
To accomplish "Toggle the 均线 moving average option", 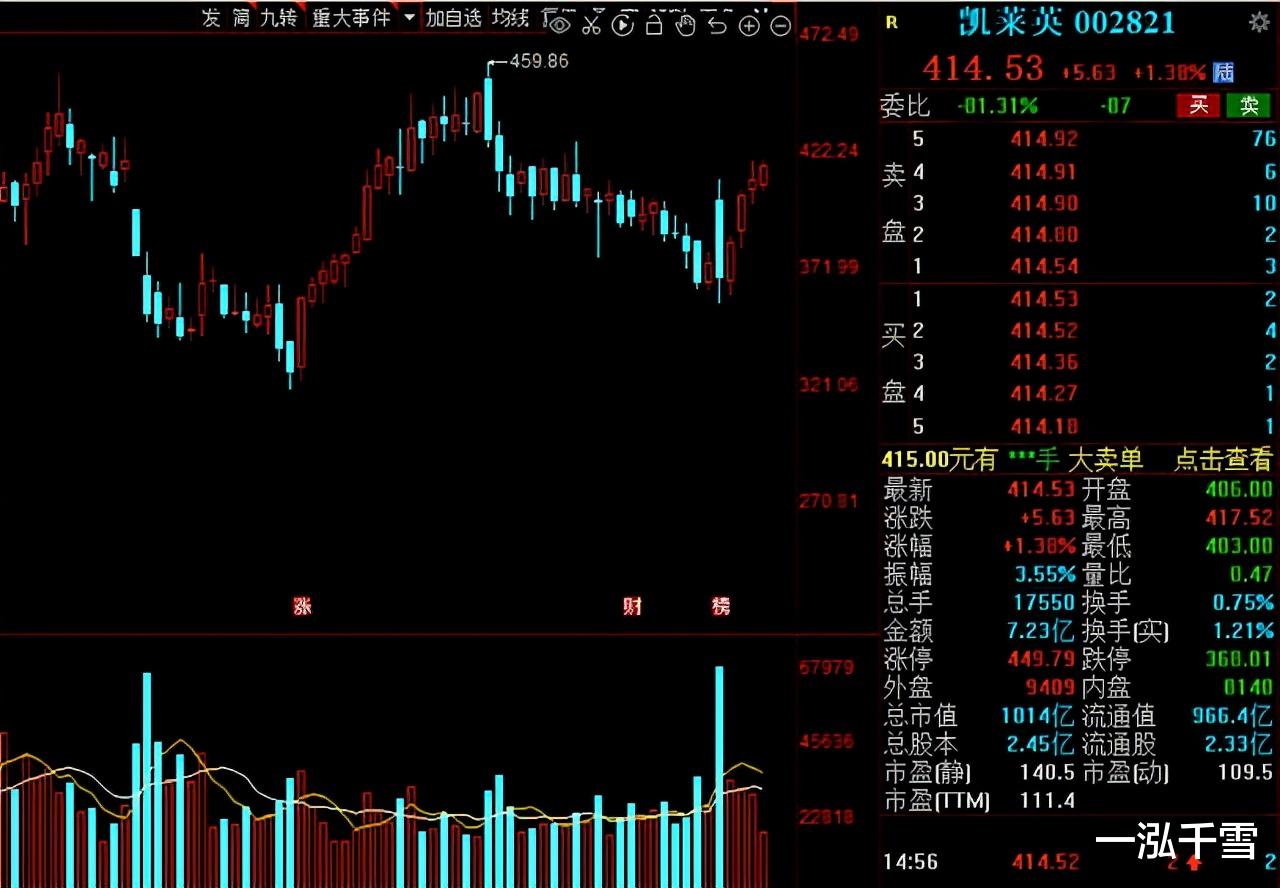I will pos(511,18).
